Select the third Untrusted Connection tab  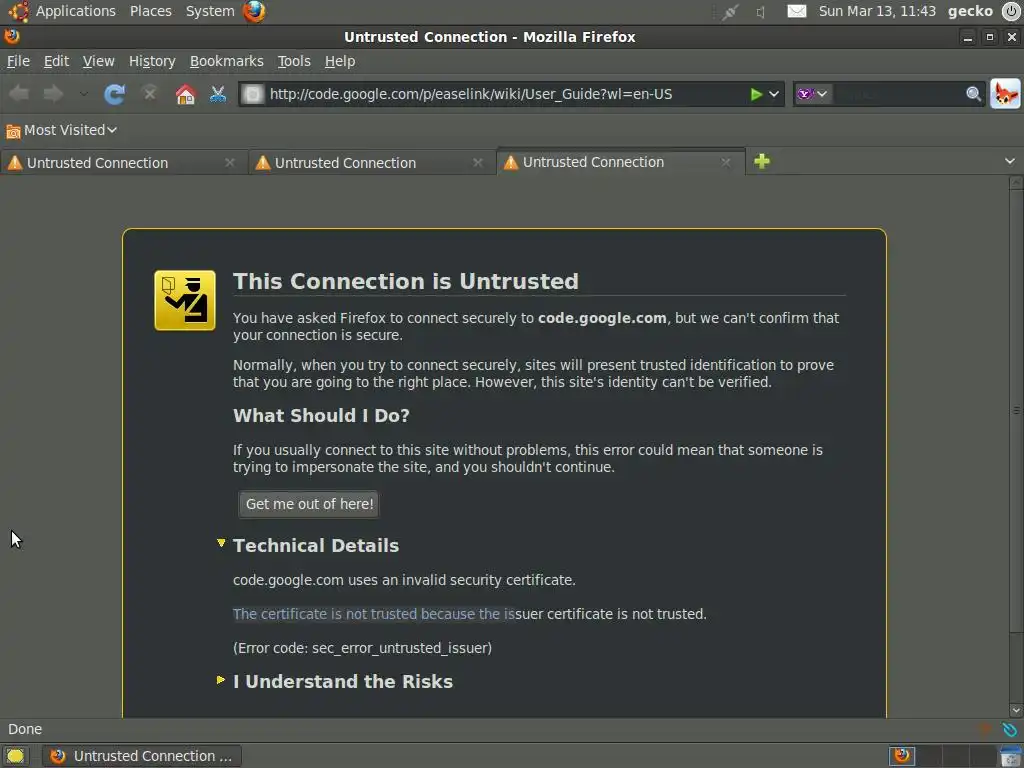(620, 162)
